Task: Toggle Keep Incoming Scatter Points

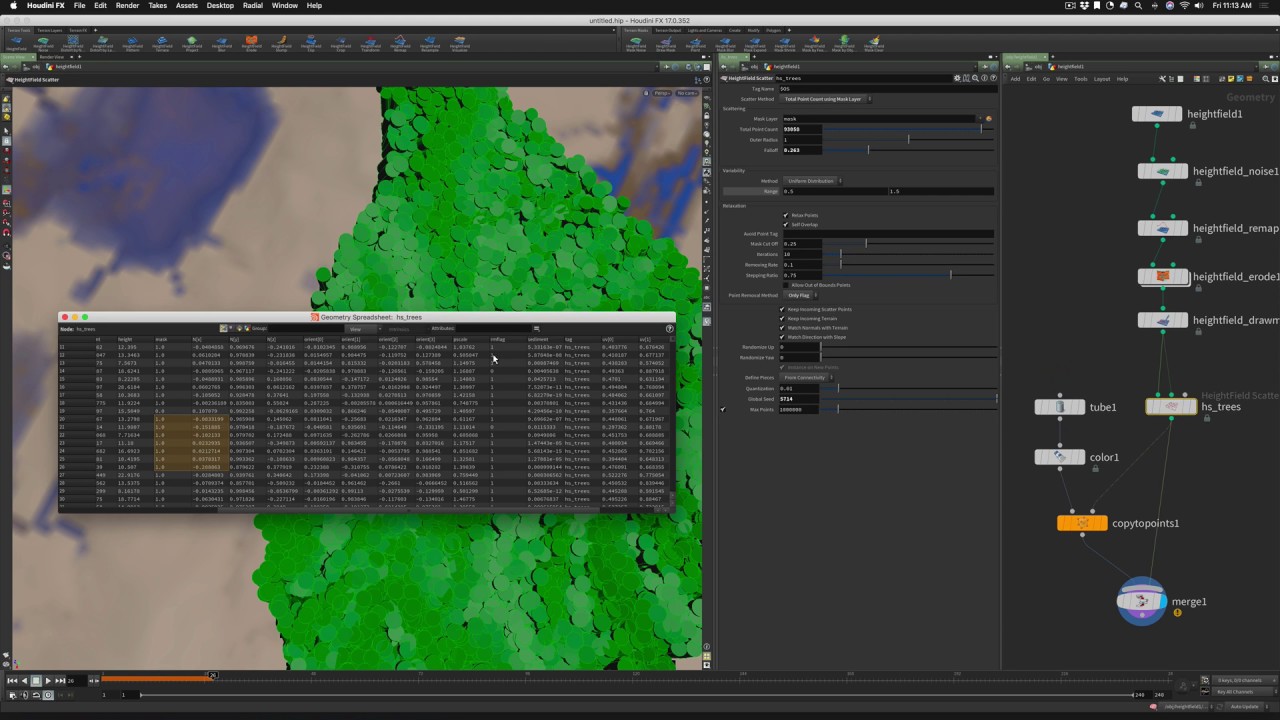Action: 782,309
